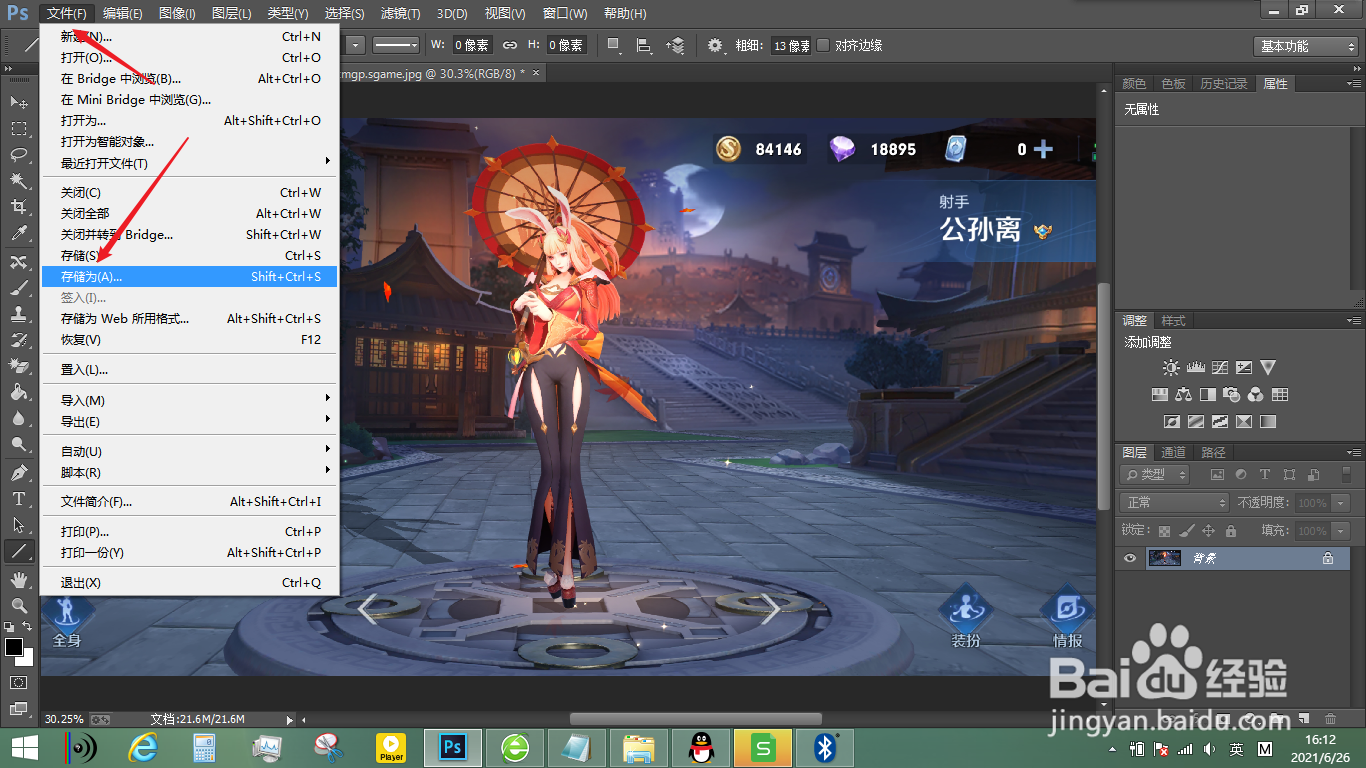The width and height of the screenshot is (1366, 768).
Task: Toggle lock position icon
Action: coord(1208,531)
